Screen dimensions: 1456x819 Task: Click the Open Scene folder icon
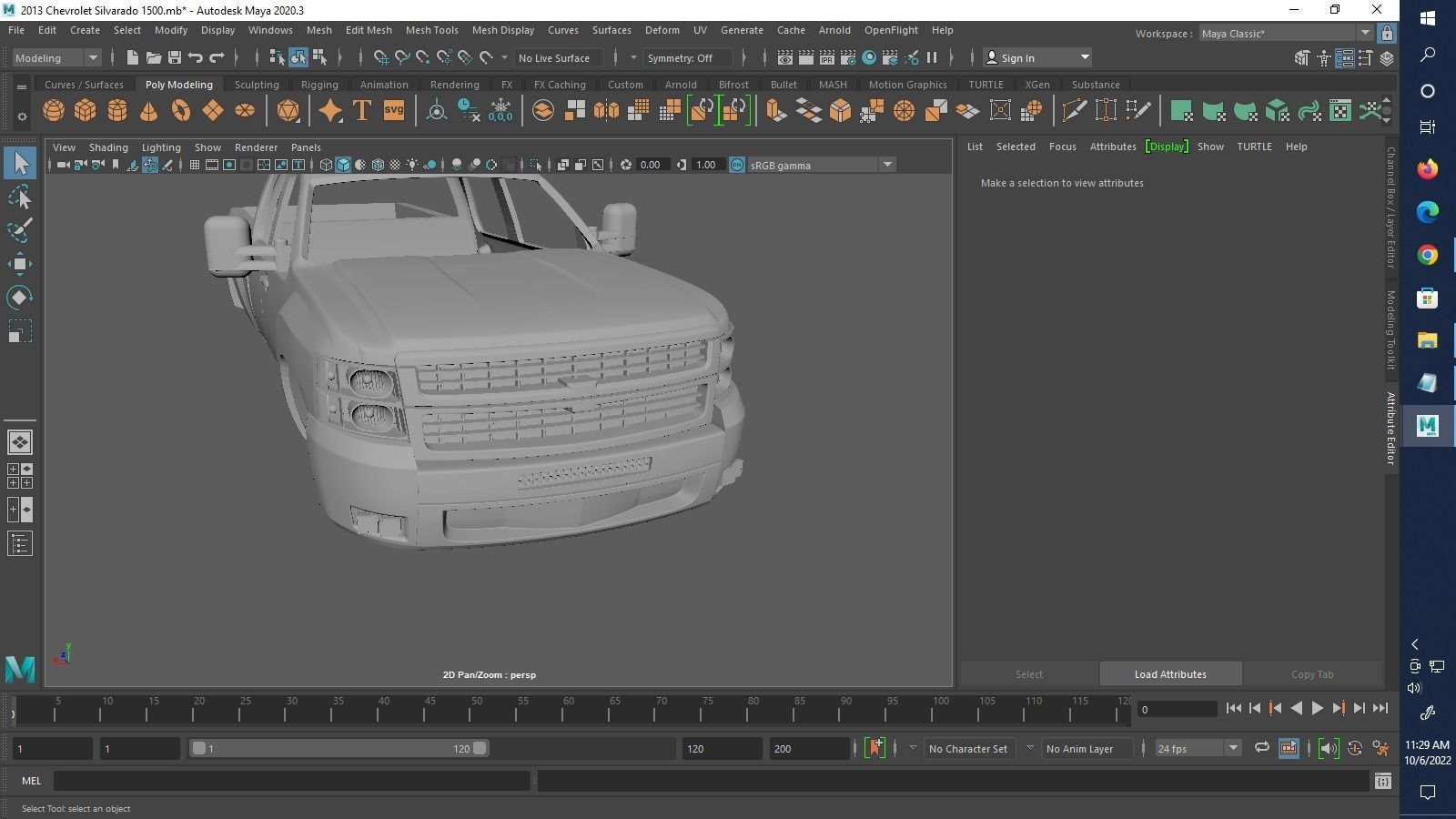[153, 57]
